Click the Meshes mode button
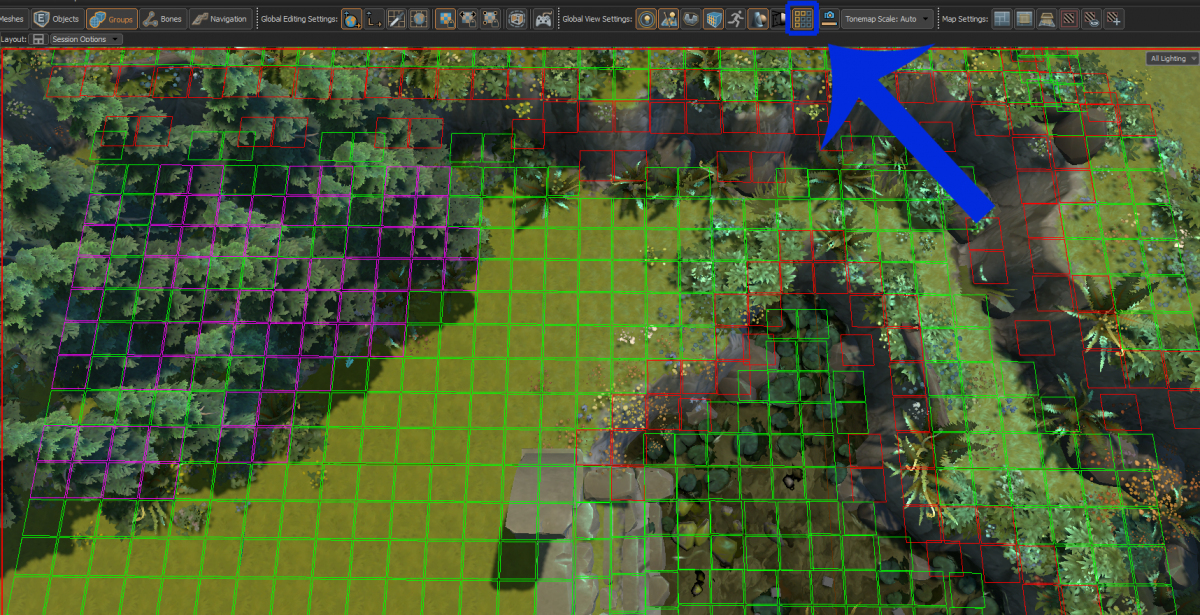 10,18
